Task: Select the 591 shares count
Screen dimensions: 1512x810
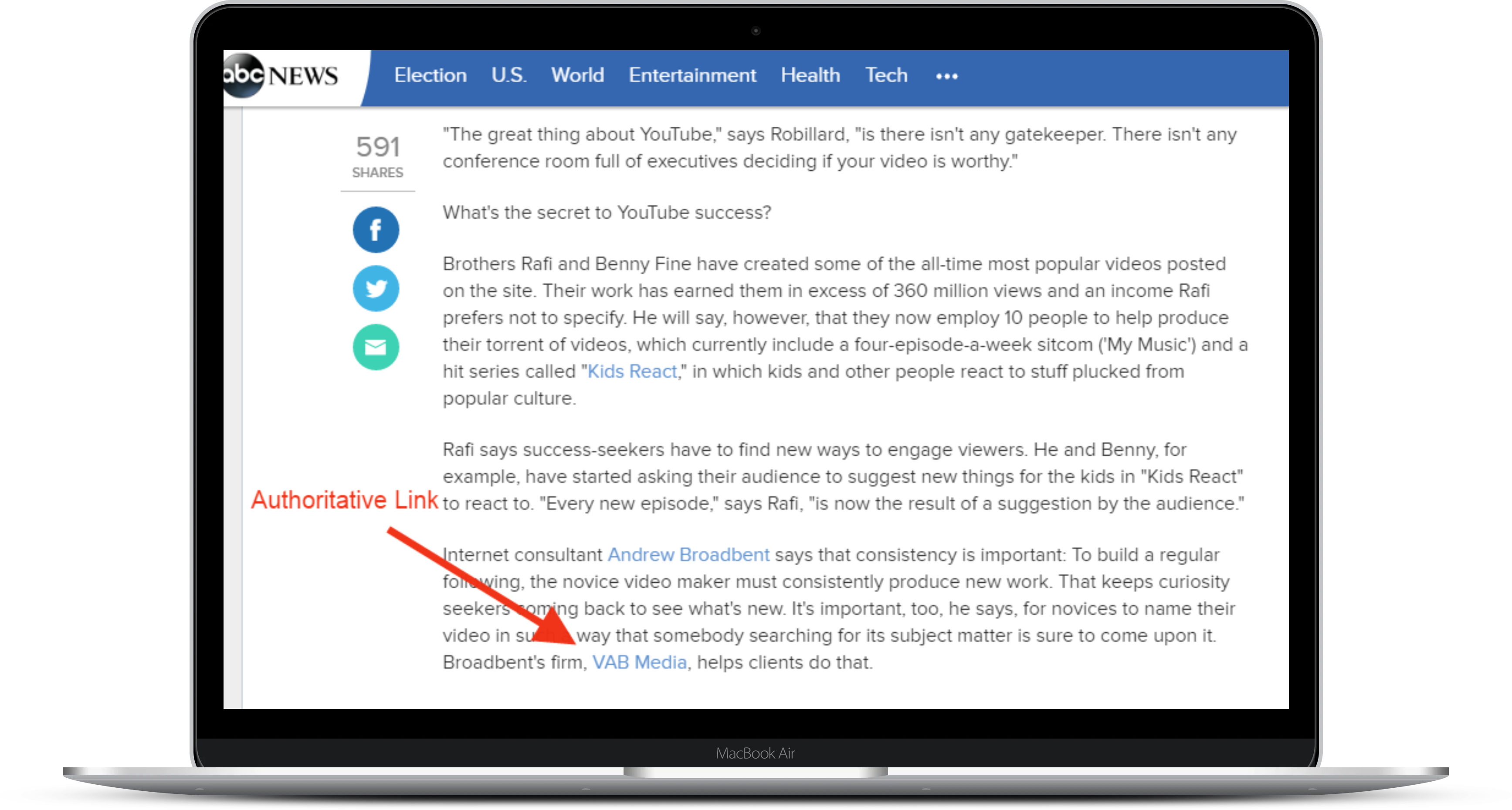Action: click(378, 147)
